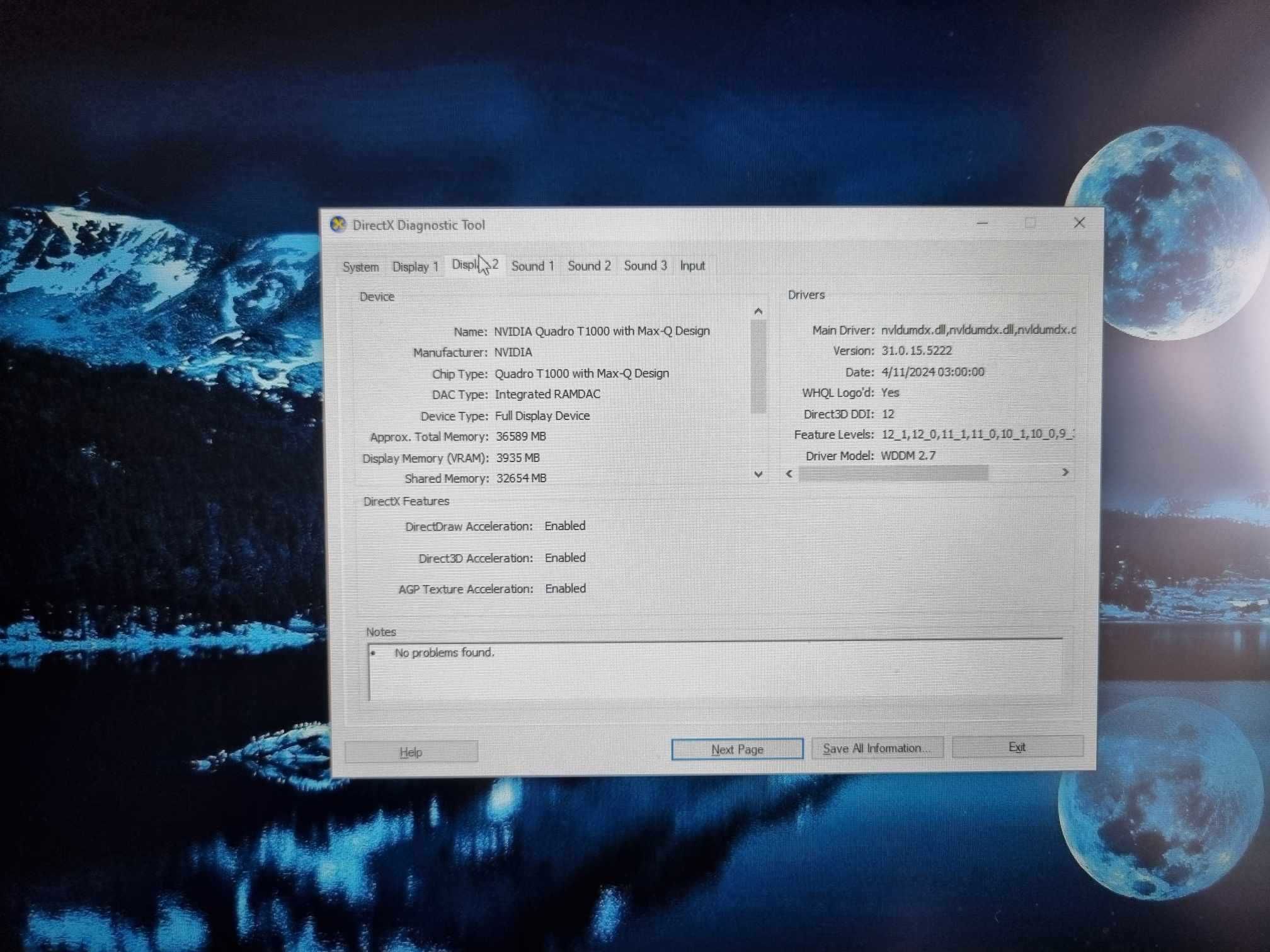The width and height of the screenshot is (1270, 952).
Task: Click the WHQL Logo'd 'Yes' value
Action: [x=890, y=393]
